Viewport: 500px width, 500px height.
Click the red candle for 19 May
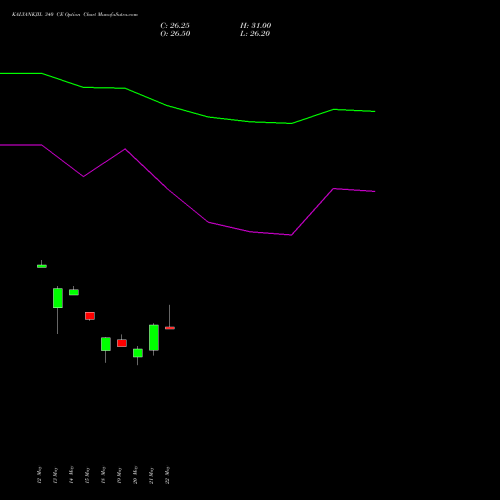(x=122, y=343)
